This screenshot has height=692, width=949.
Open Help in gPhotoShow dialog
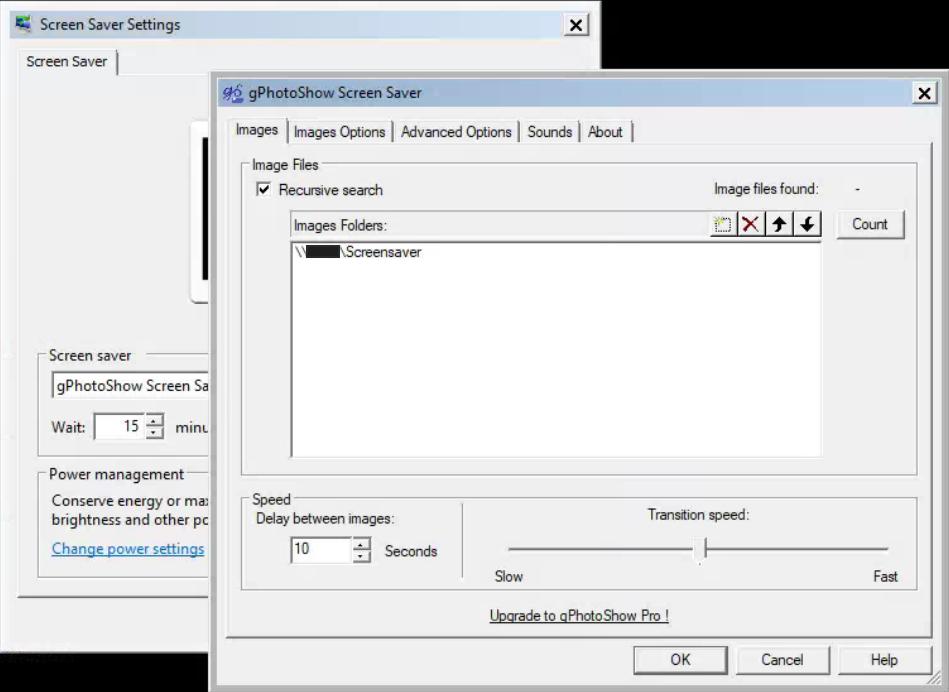click(884, 660)
